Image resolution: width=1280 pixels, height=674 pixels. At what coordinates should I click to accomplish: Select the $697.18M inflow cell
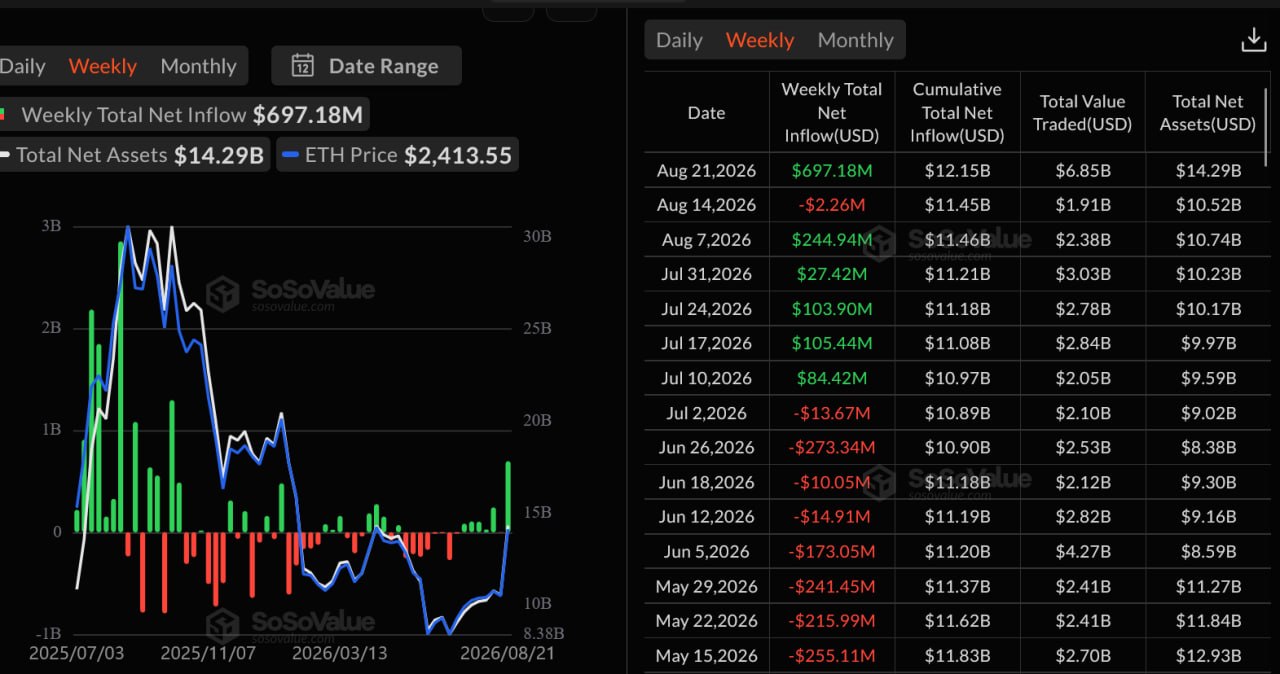[831, 170]
